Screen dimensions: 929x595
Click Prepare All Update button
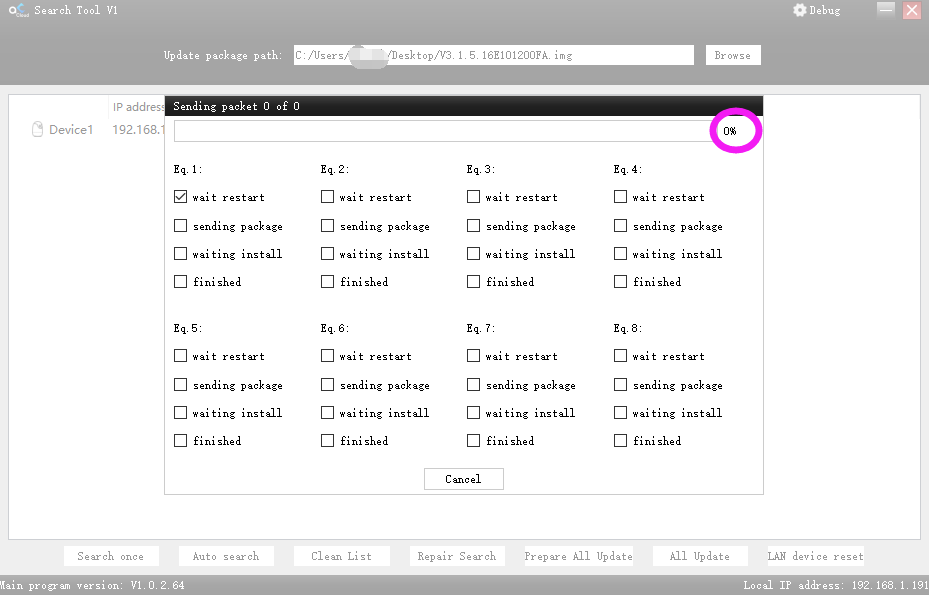click(578, 556)
